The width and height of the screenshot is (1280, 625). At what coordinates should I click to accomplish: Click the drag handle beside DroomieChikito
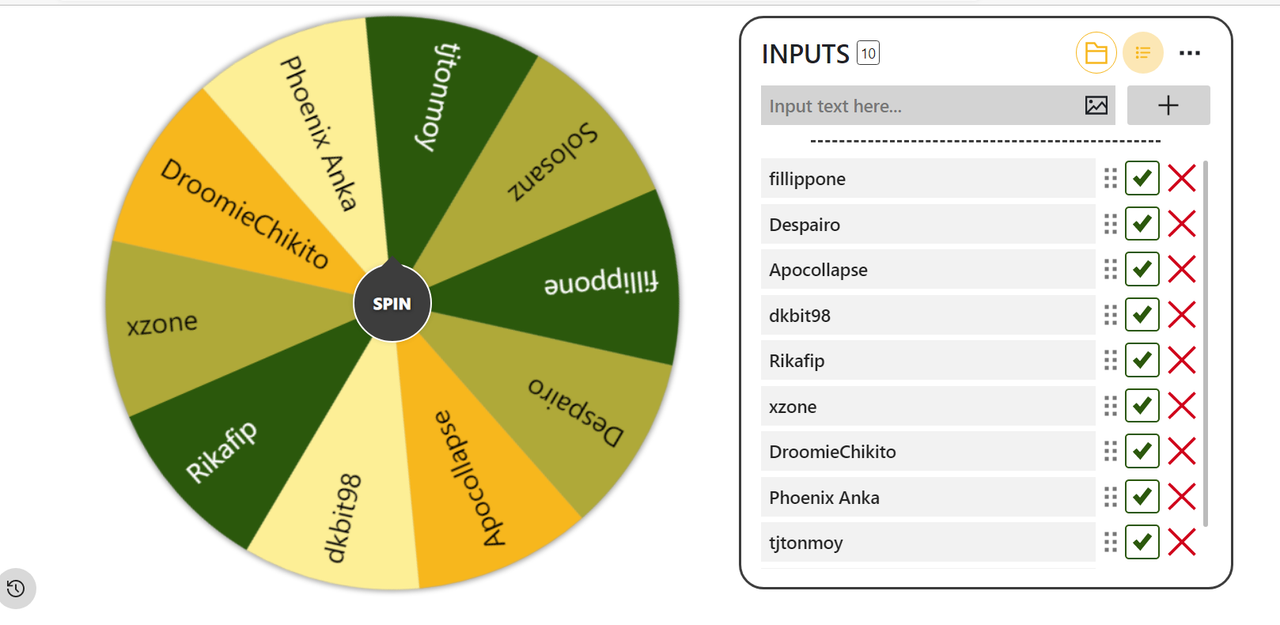point(1110,451)
